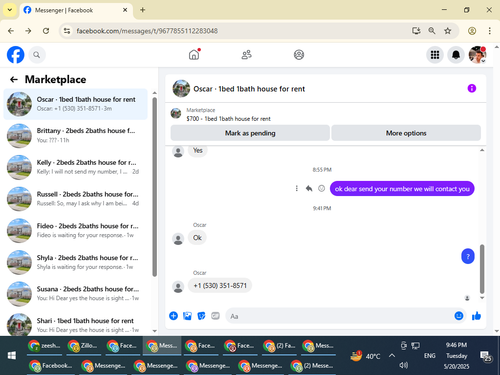Click the chat list scrollbar
The width and height of the screenshot is (500, 375).
pyautogui.click(x=154, y=187)
